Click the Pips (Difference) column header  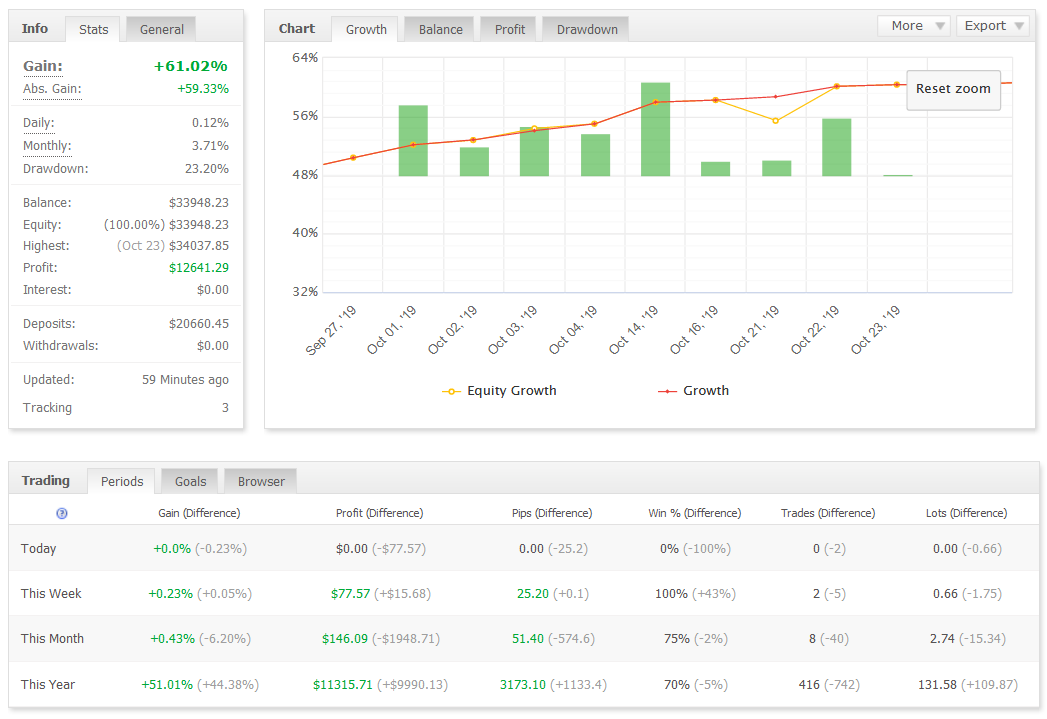tap(552, 513)
